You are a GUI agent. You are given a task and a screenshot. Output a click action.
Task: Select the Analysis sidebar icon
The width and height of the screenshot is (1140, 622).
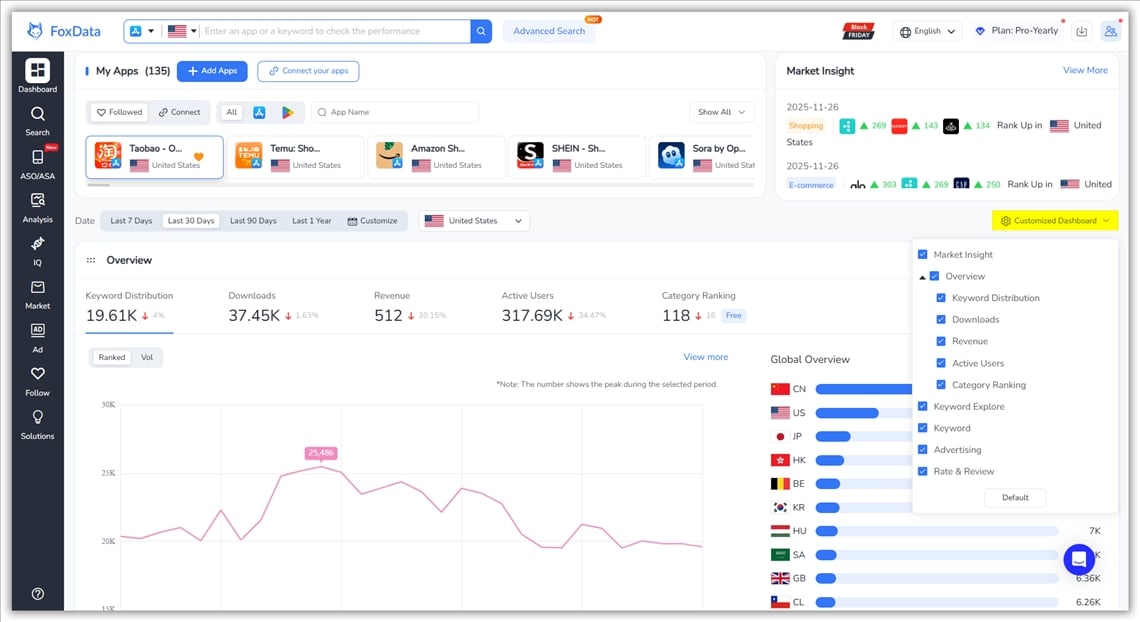[37, 210]
